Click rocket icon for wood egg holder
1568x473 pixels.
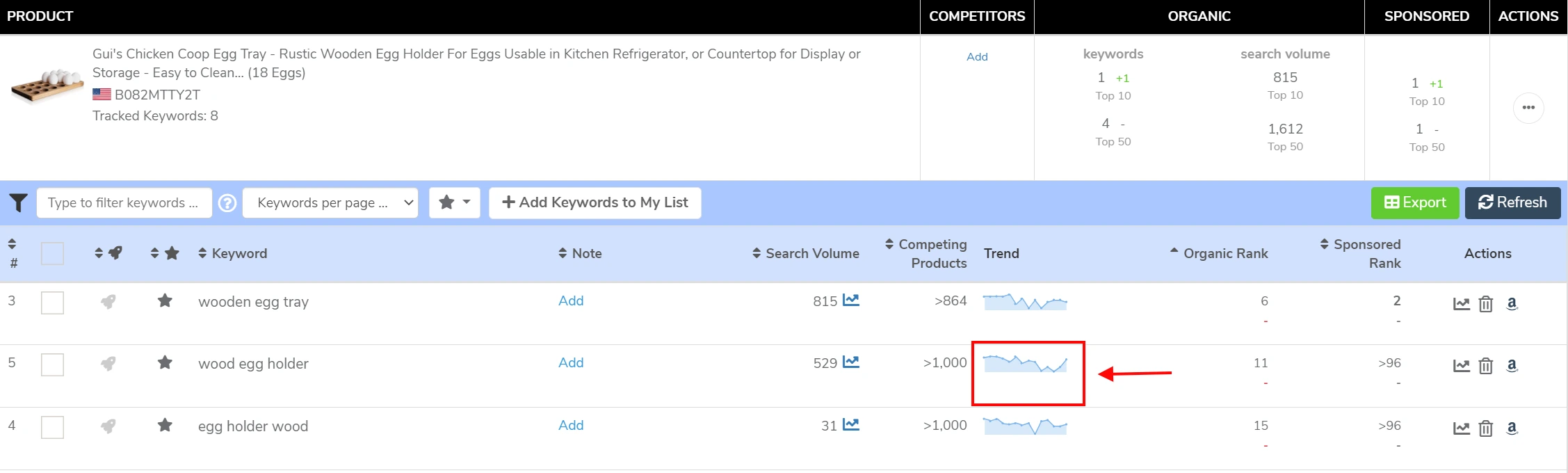pos(108,364)
